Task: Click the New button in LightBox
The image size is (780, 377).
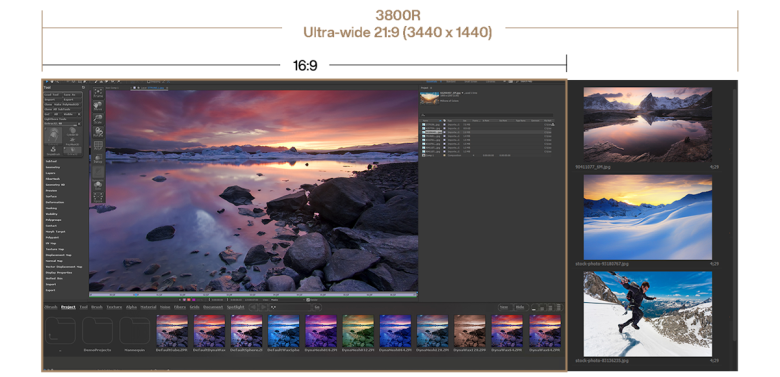Action: 505,307
